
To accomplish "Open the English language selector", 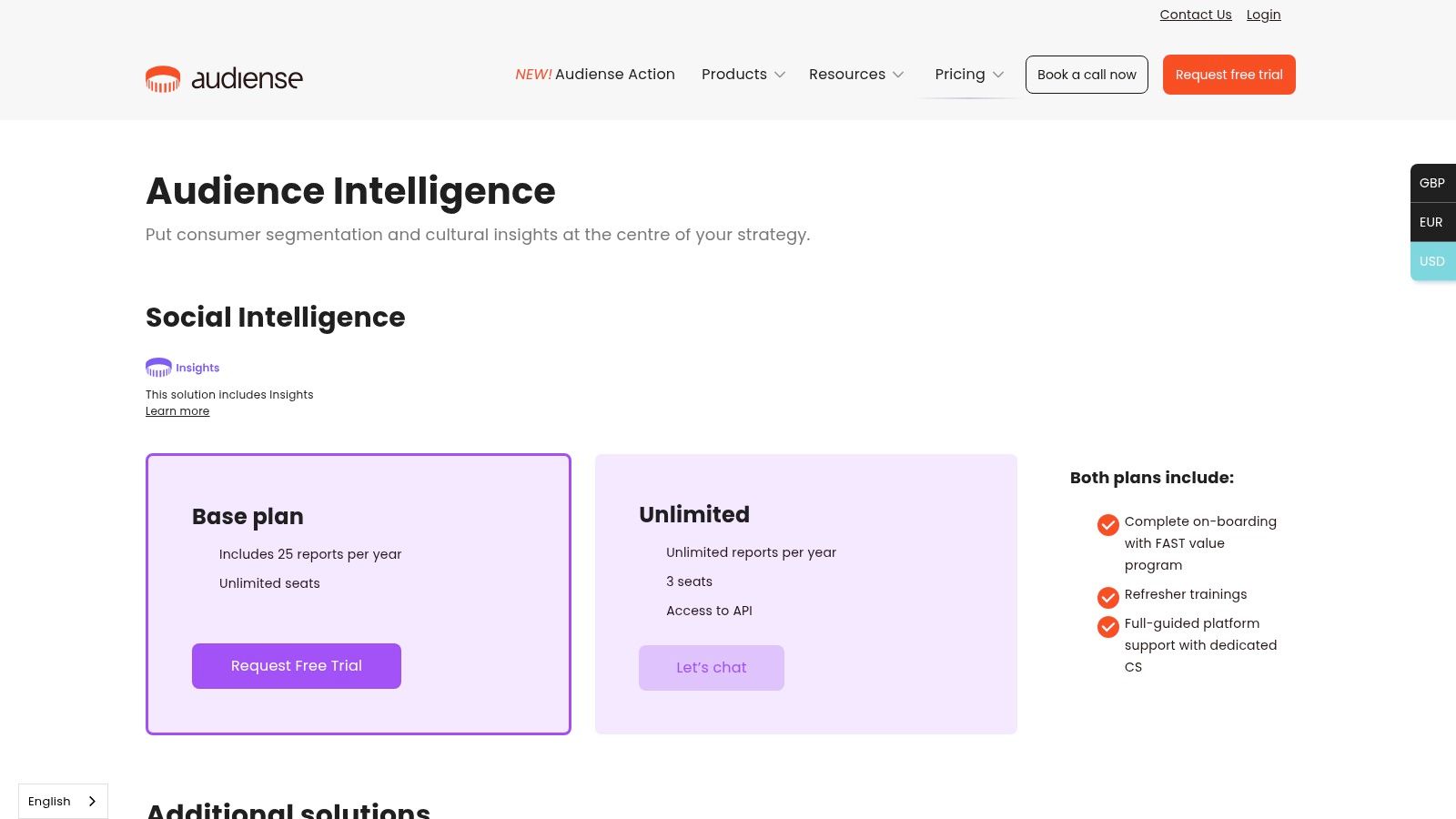I will click(63, 801).
